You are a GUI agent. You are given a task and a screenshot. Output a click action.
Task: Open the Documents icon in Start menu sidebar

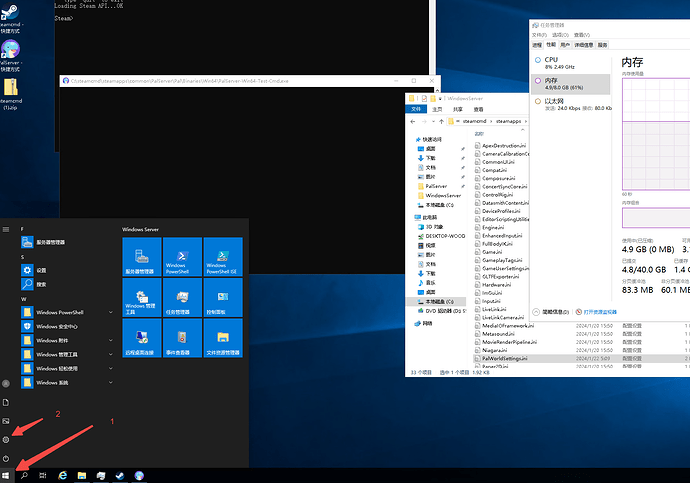[6, 402]
